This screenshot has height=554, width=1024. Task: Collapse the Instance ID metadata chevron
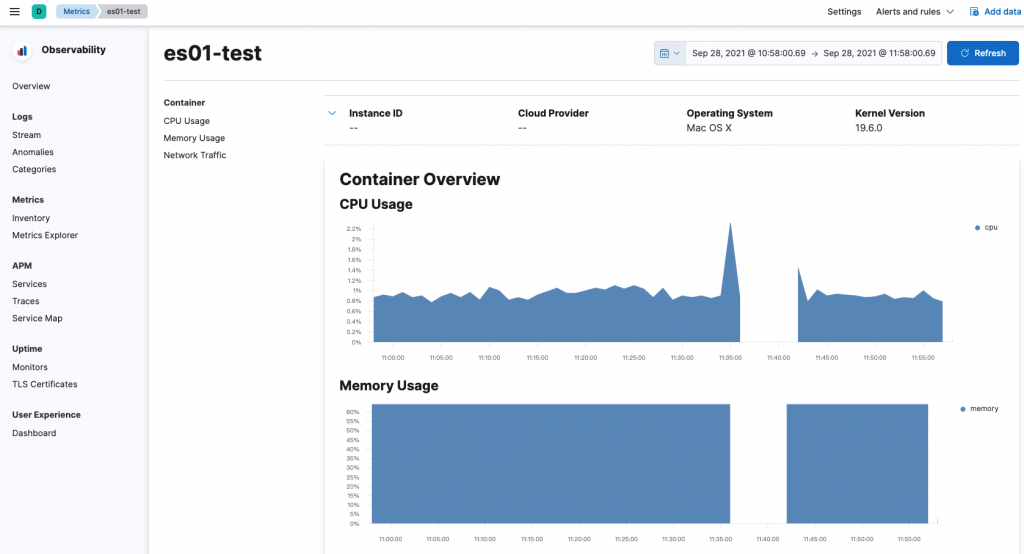click(332, 113)
